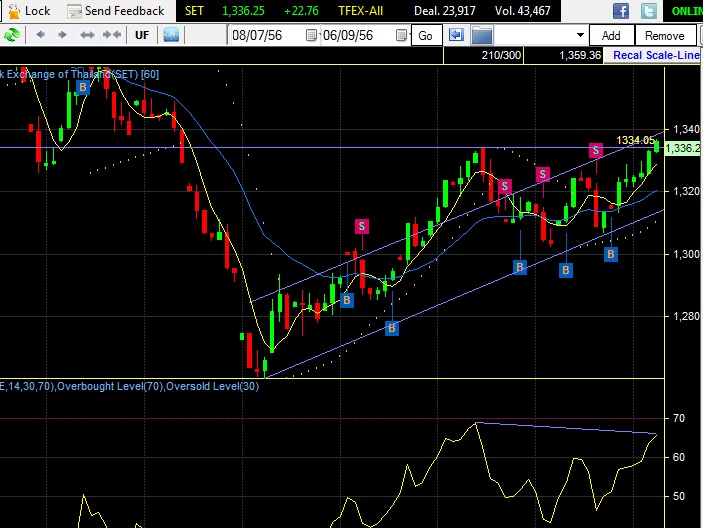Open calendar picker for end date 06/09/56
The image size is (703, 528).
tap(402, 35)
